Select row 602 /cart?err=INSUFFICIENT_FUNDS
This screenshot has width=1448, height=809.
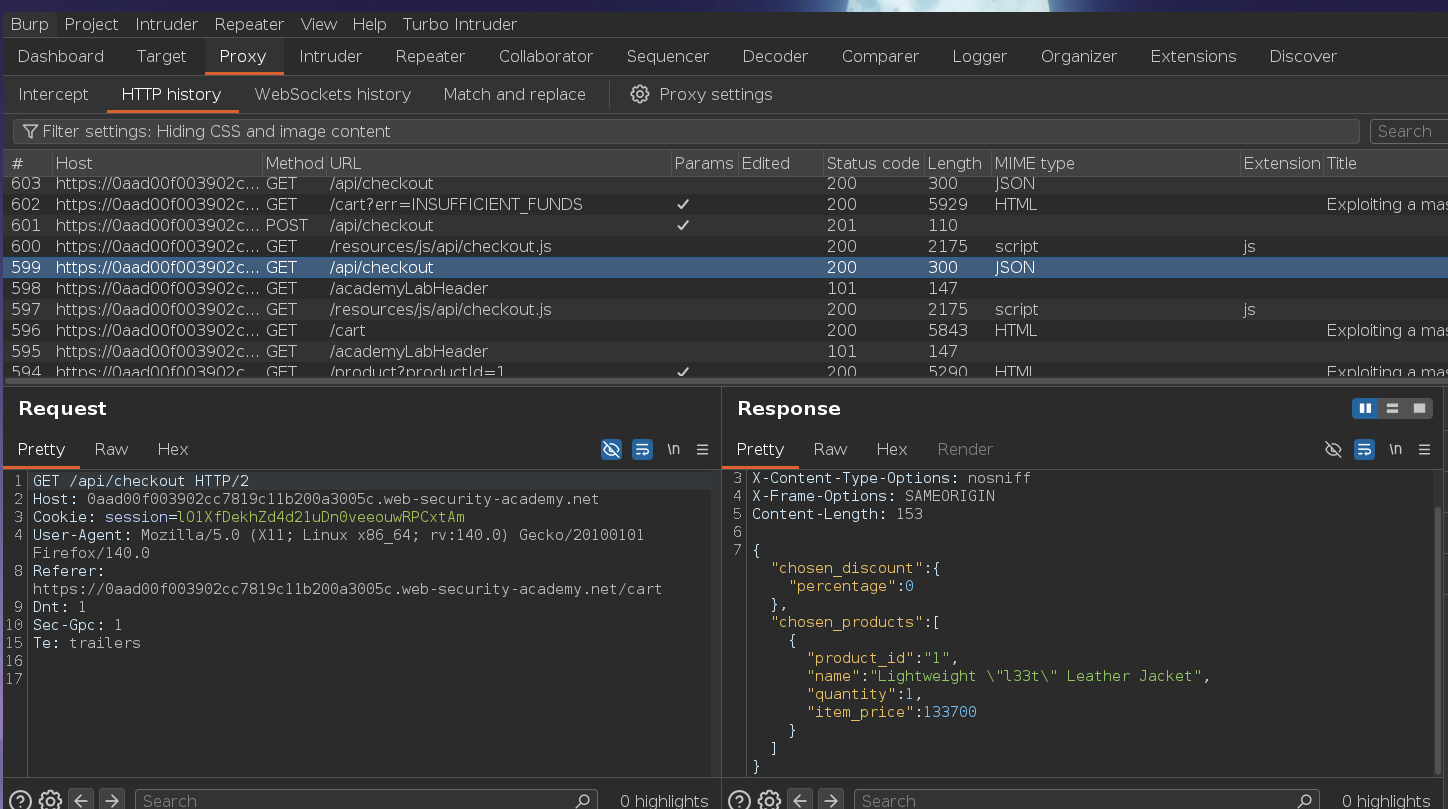(724, 204)
